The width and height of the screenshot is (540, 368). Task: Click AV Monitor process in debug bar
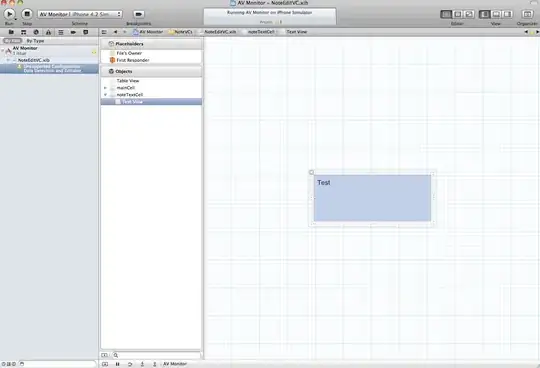pyautogui.click(x=175, y=364)
